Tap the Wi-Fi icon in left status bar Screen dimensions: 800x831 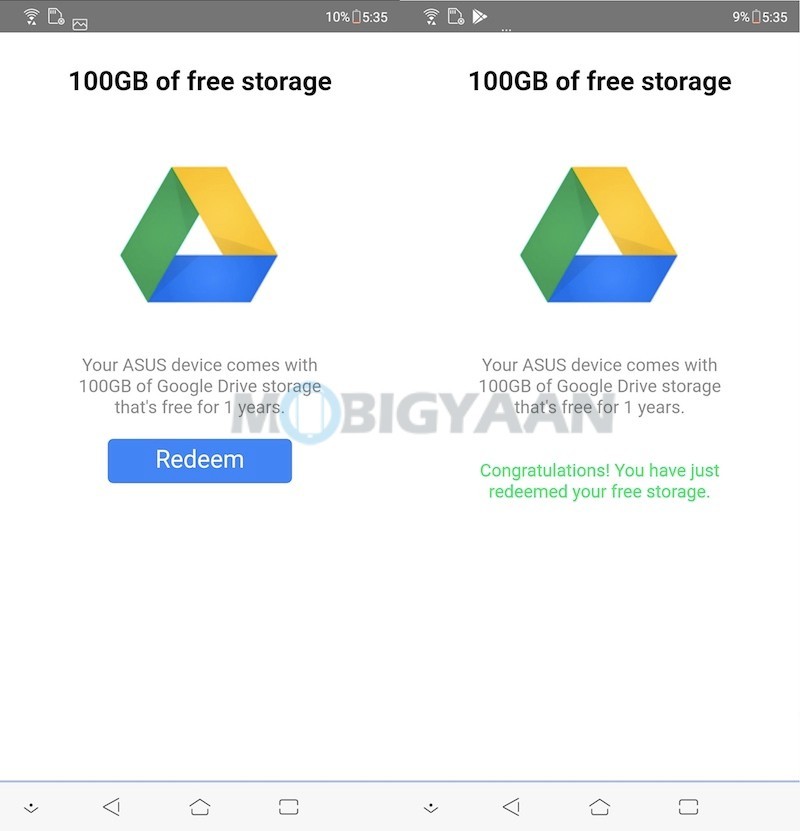tap(32, 17)
